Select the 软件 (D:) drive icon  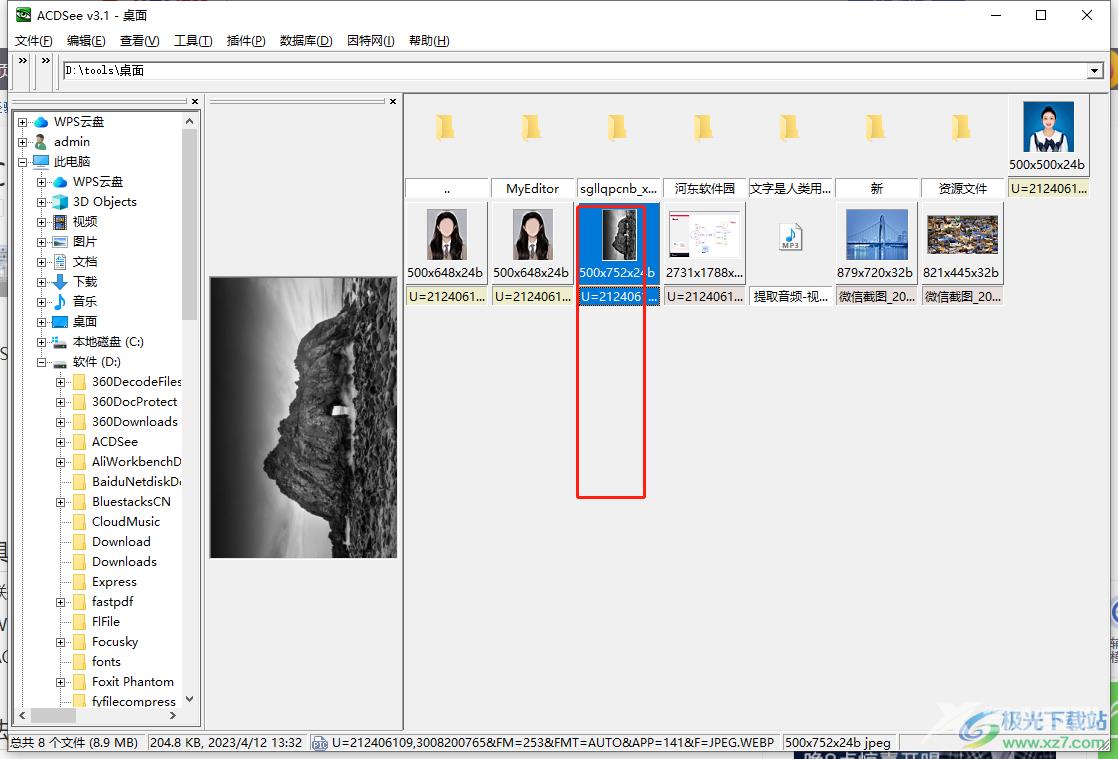click(x=61, y=362)
